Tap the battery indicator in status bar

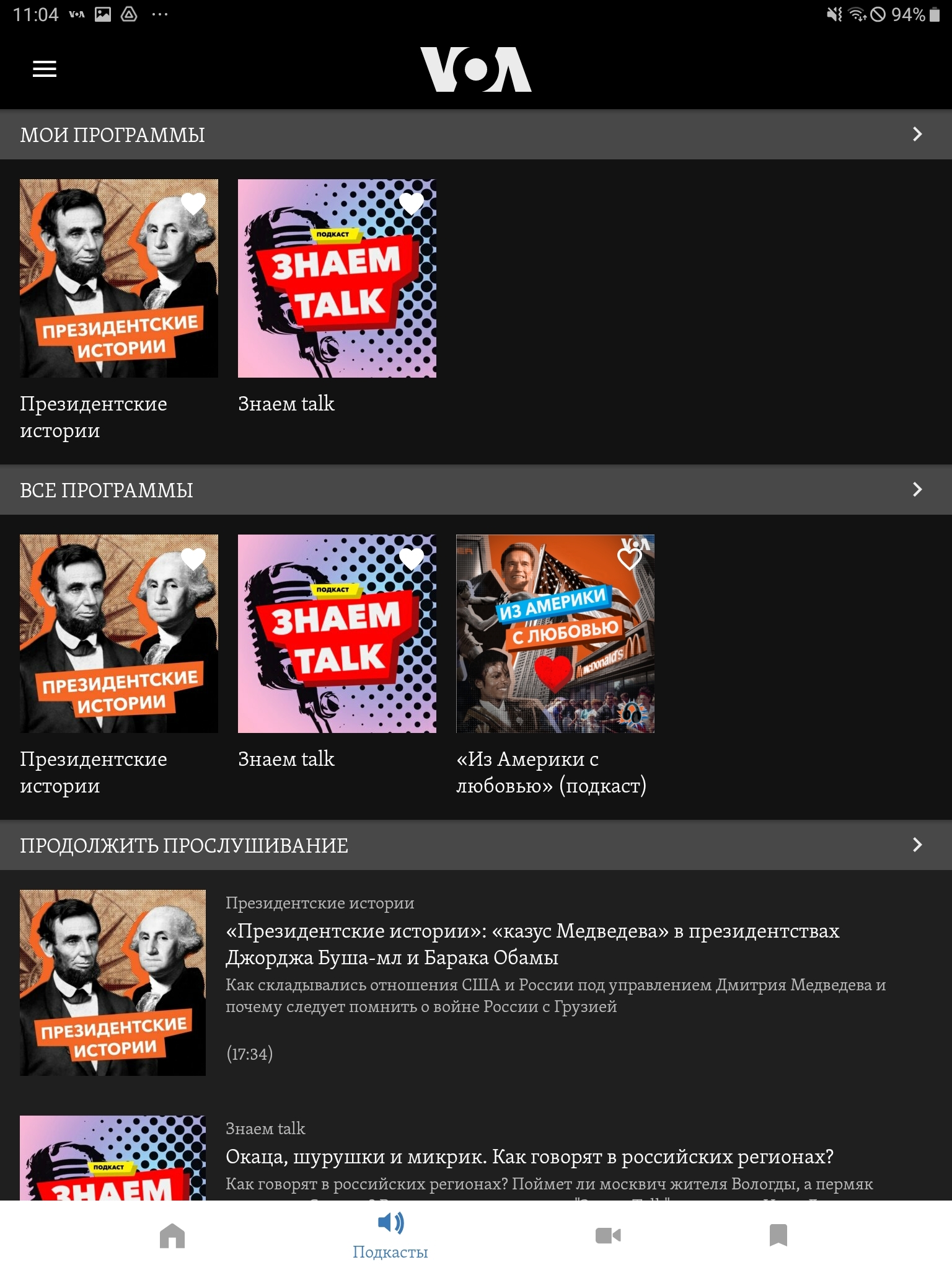click(935, 14)
